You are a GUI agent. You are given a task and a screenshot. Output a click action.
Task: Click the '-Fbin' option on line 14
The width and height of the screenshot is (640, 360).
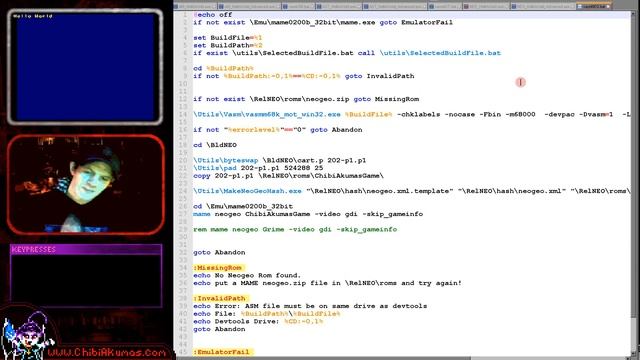pos(490,114)
